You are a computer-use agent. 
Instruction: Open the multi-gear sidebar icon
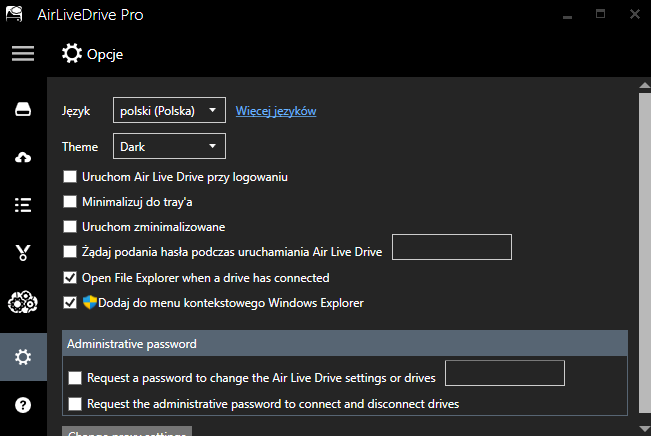(x=23, y=302)
